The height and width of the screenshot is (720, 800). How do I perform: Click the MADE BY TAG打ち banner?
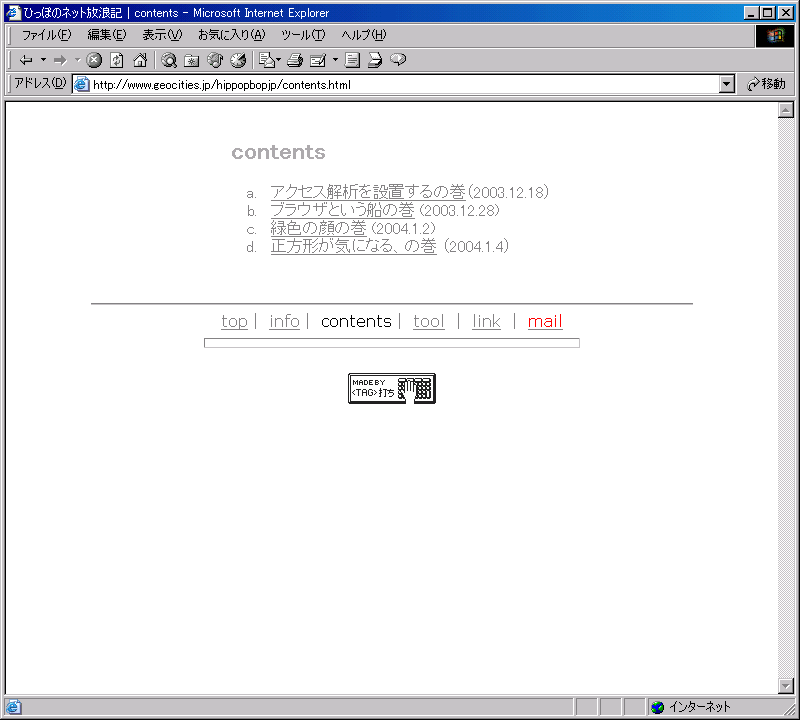(392, 388)
